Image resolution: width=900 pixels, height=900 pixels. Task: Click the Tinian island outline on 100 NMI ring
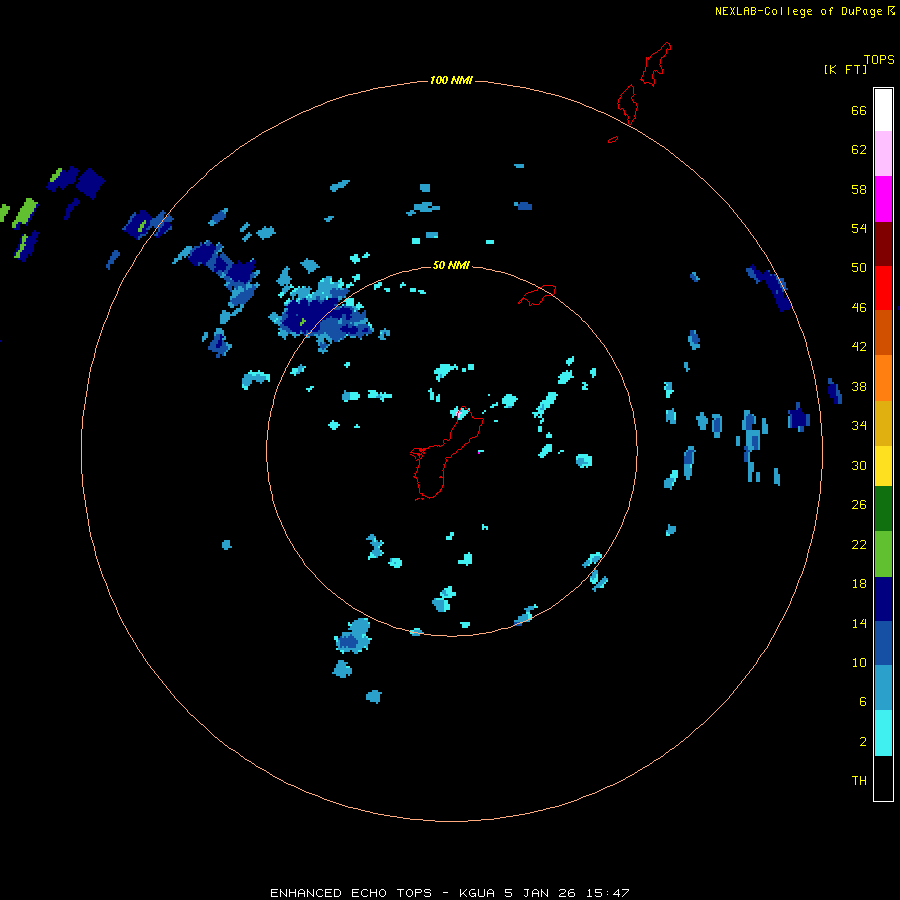pyautogui.click(x=627, y=104)
